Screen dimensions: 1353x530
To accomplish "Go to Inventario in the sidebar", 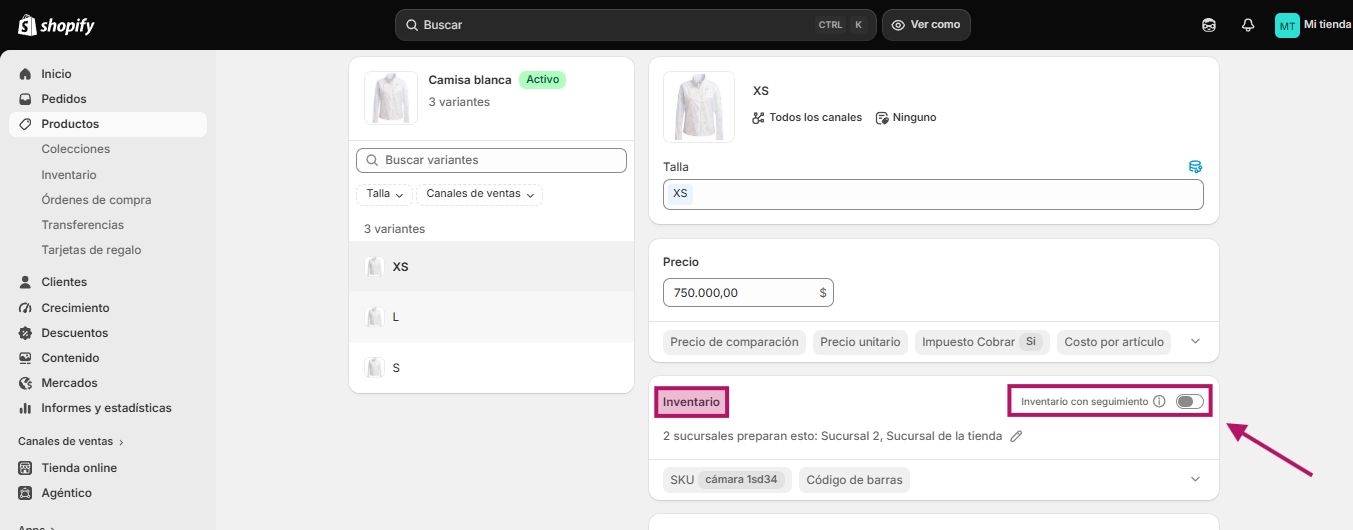I will pos(69,175).
